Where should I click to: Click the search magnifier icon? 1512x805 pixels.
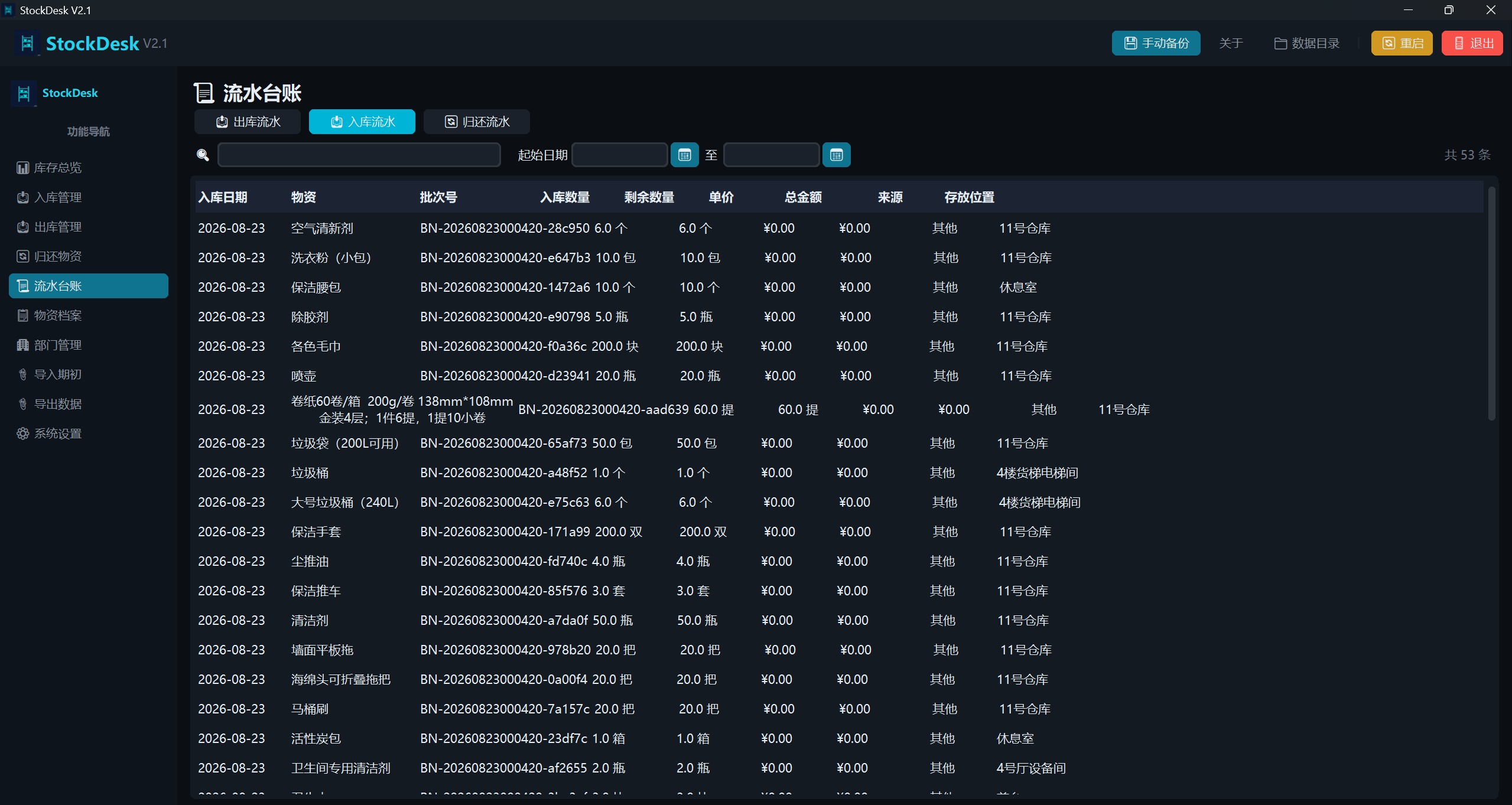click(x=203, y=155)
